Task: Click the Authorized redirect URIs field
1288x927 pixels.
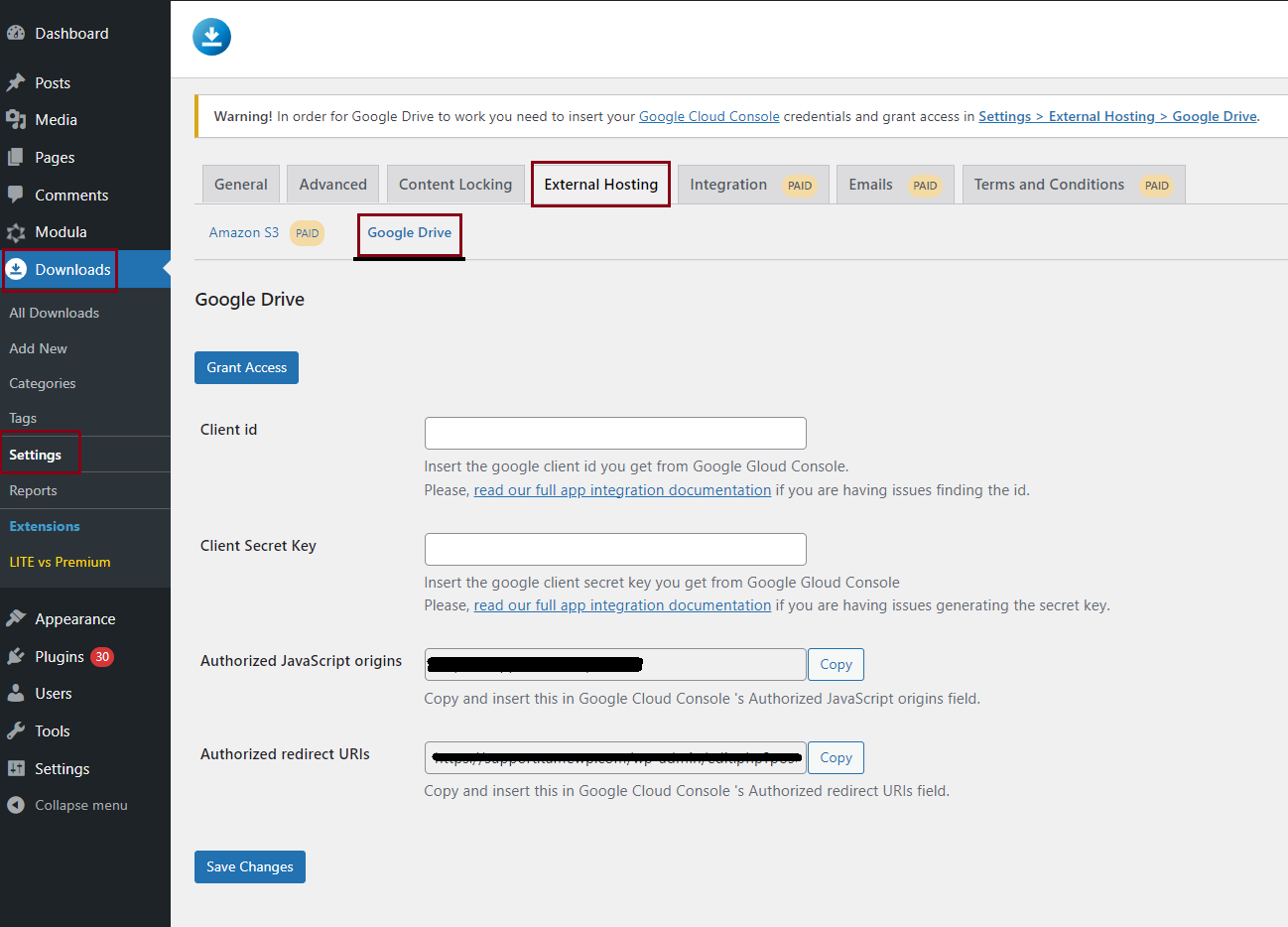Action: click(615, 757)
